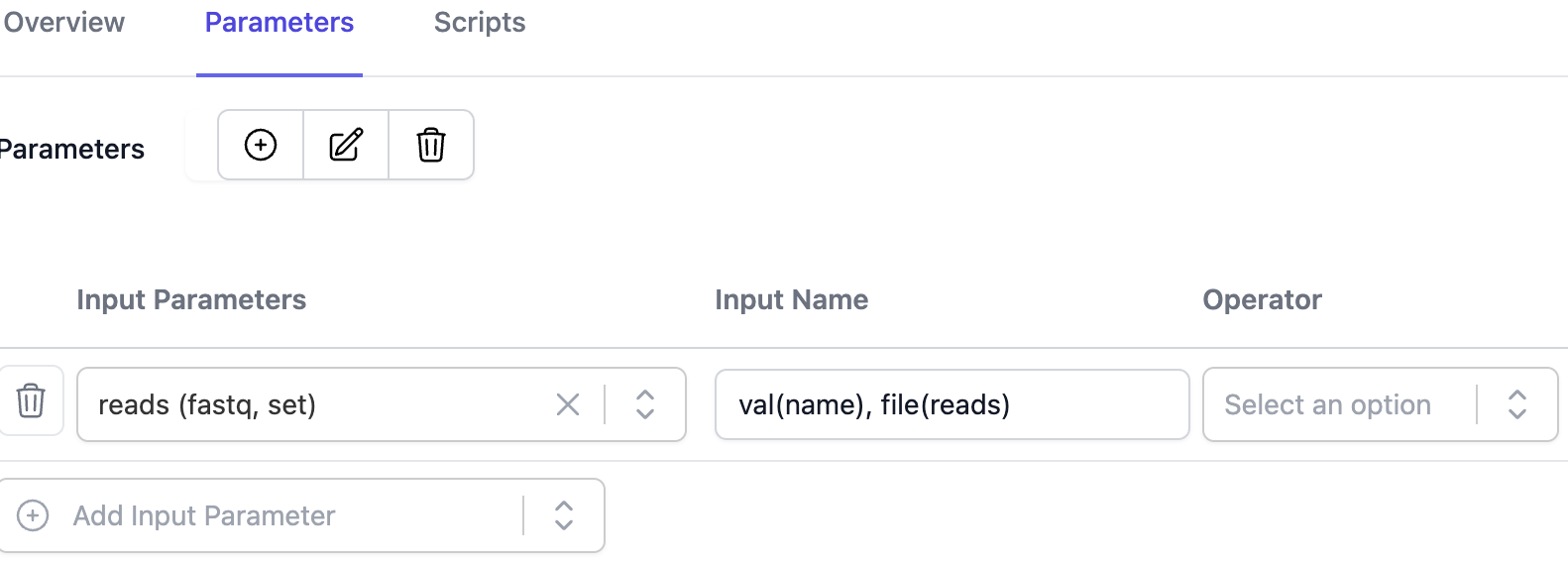Open the Operator 'Select an option' dropdown

pos(1328,404)
